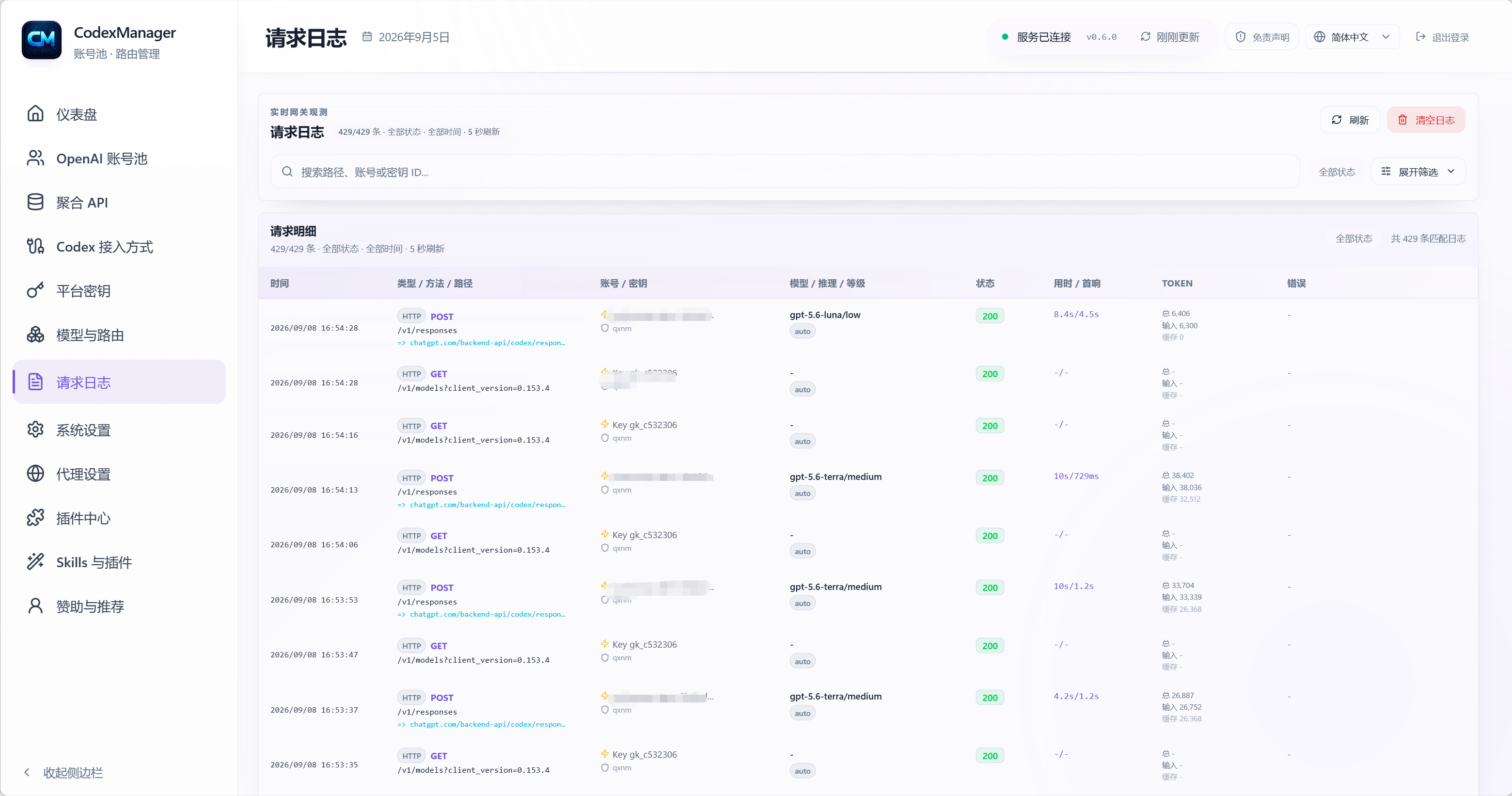The width and height of the screenshot is (1512, 796).
Task: Open 插件中心 puzzle icon
Action: (x=35, y=518)
